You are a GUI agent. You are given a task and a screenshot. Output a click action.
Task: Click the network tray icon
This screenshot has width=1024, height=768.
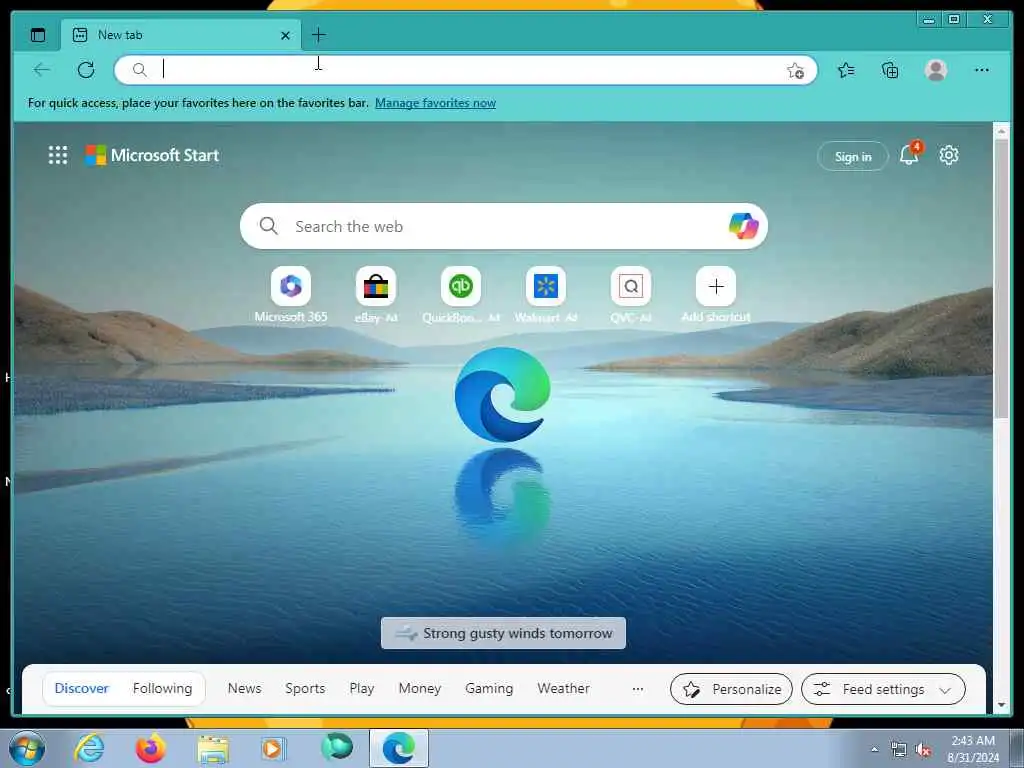coord(899,749)
